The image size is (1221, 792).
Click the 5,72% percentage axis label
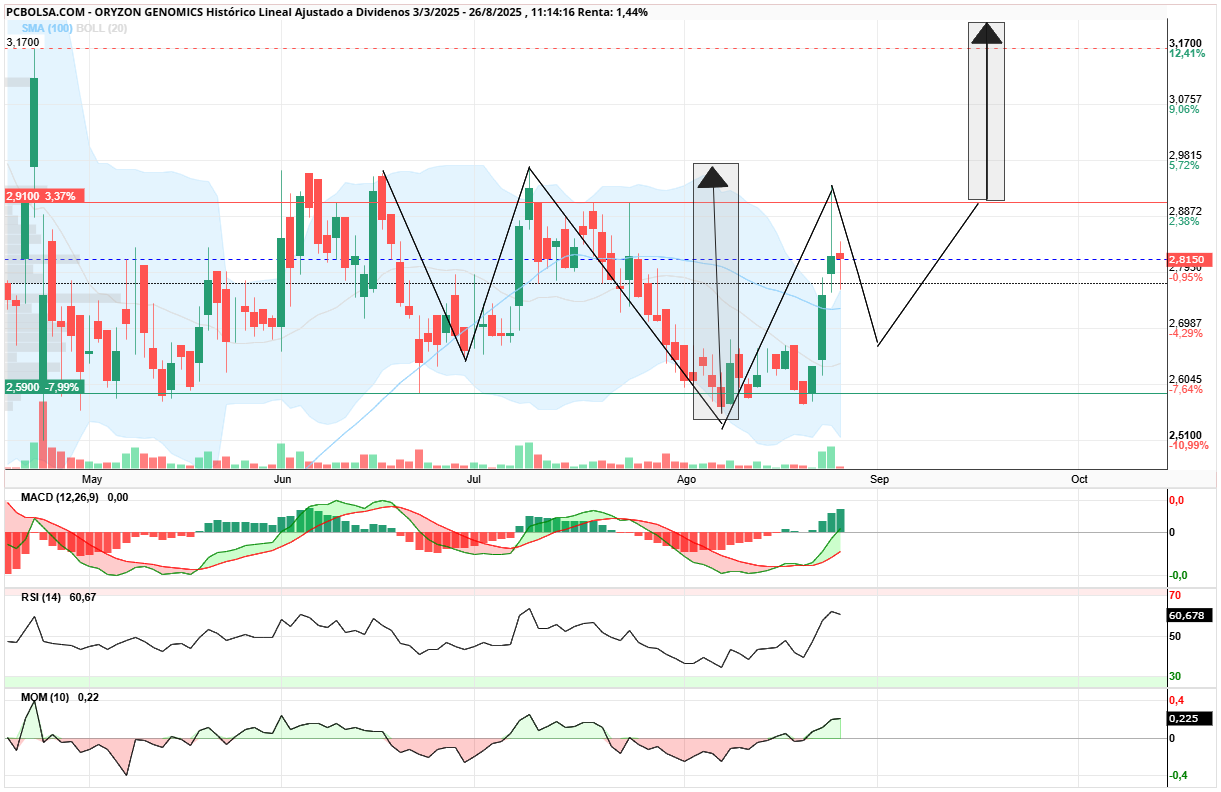1183,165
